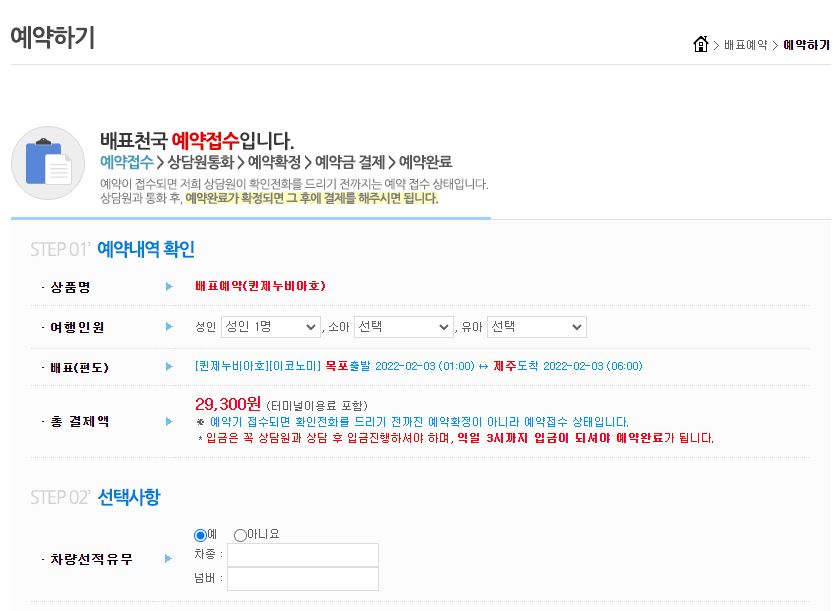Click the STEP 01 예약내역 확인 heading
This screenshot has height=611, width=838.
click(x=113, y=249)
